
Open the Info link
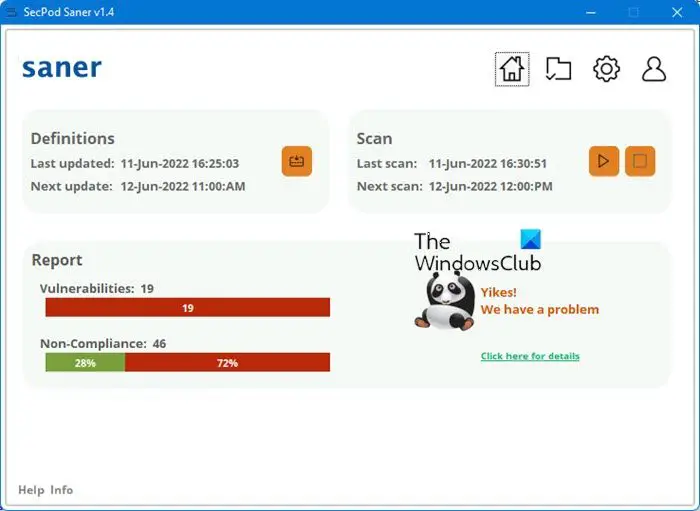coord(62,490)
